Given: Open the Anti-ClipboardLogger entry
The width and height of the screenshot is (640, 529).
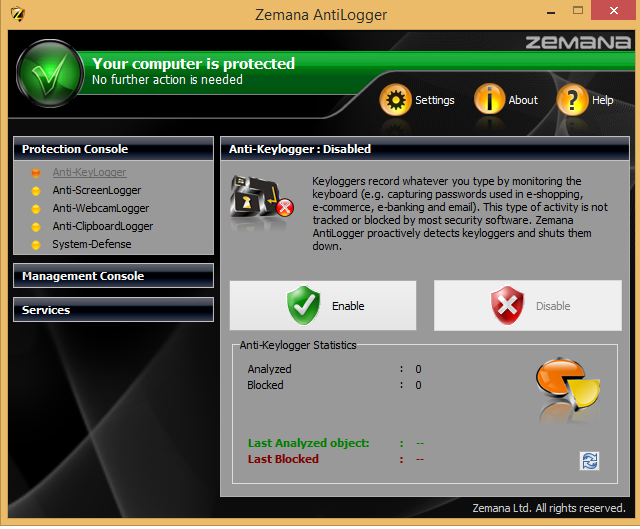Looking at the screenshot, I should 103,226.
